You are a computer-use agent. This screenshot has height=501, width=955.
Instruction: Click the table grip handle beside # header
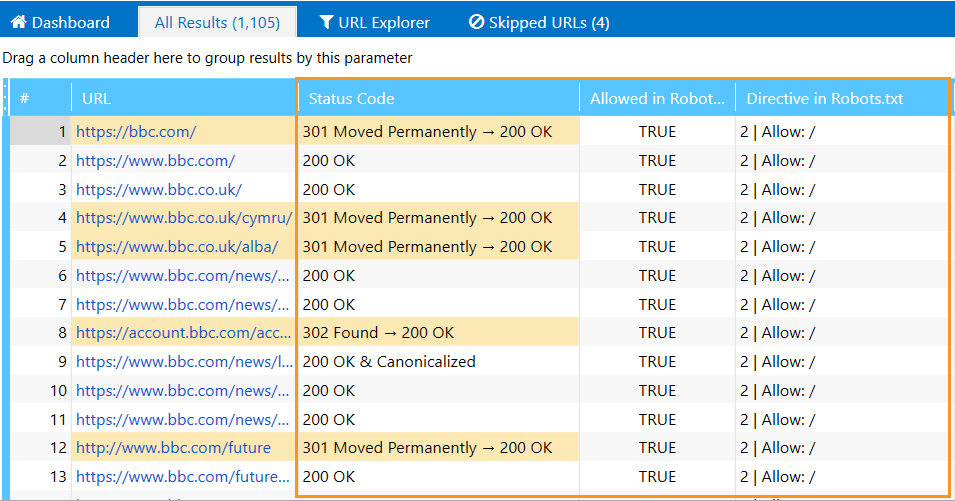pyautogui.click(x=5, y=98)
